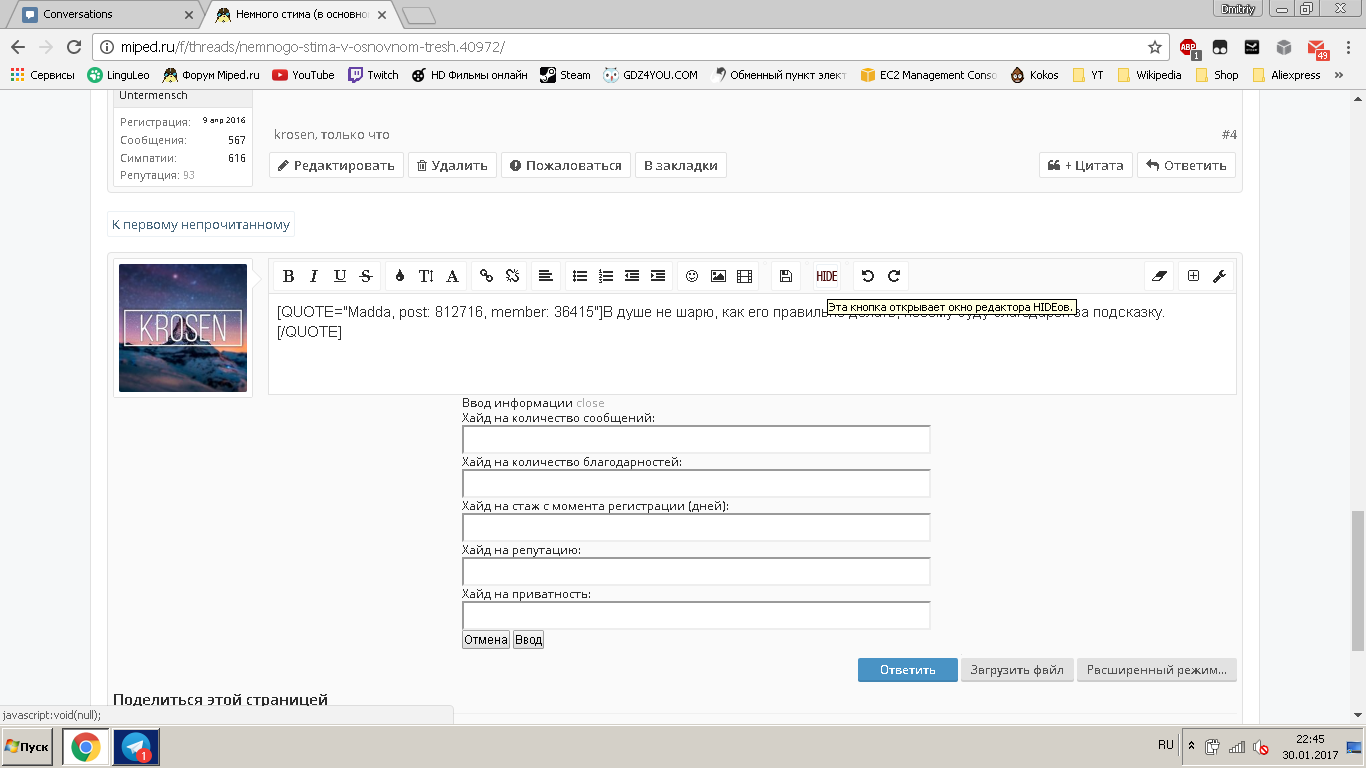
Task: Insert media with the film icon
Action: pyautogui.click(x=744, y=276)
